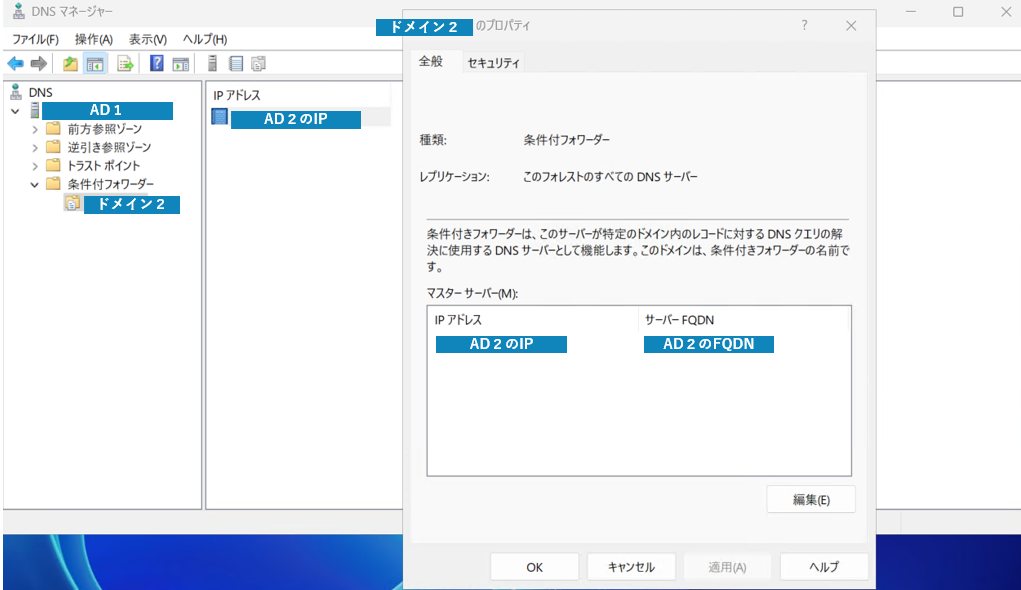Viewport: 1021px width, 590px height.
Task: Click the Back navigation arrow in the toolbar
Action: coord(14,63)
